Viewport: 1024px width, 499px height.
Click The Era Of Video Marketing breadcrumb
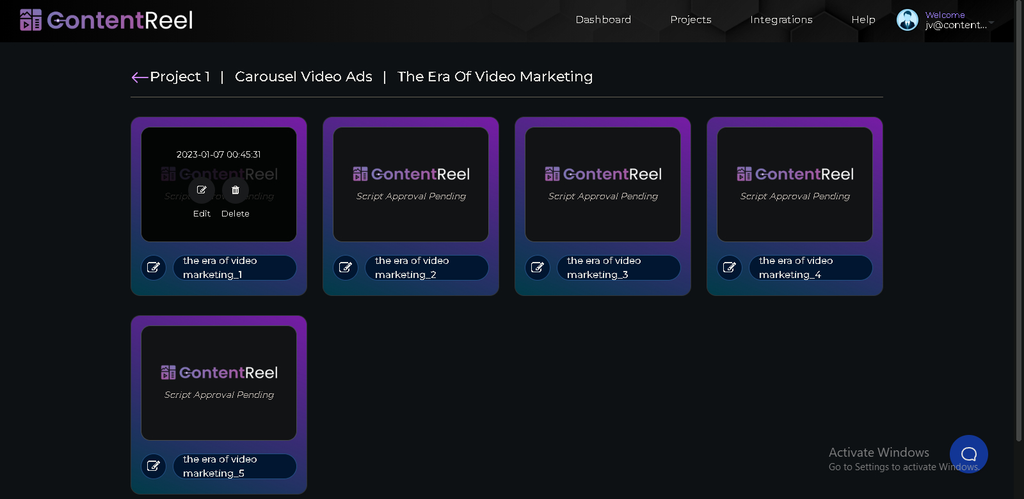click(495, 76)
